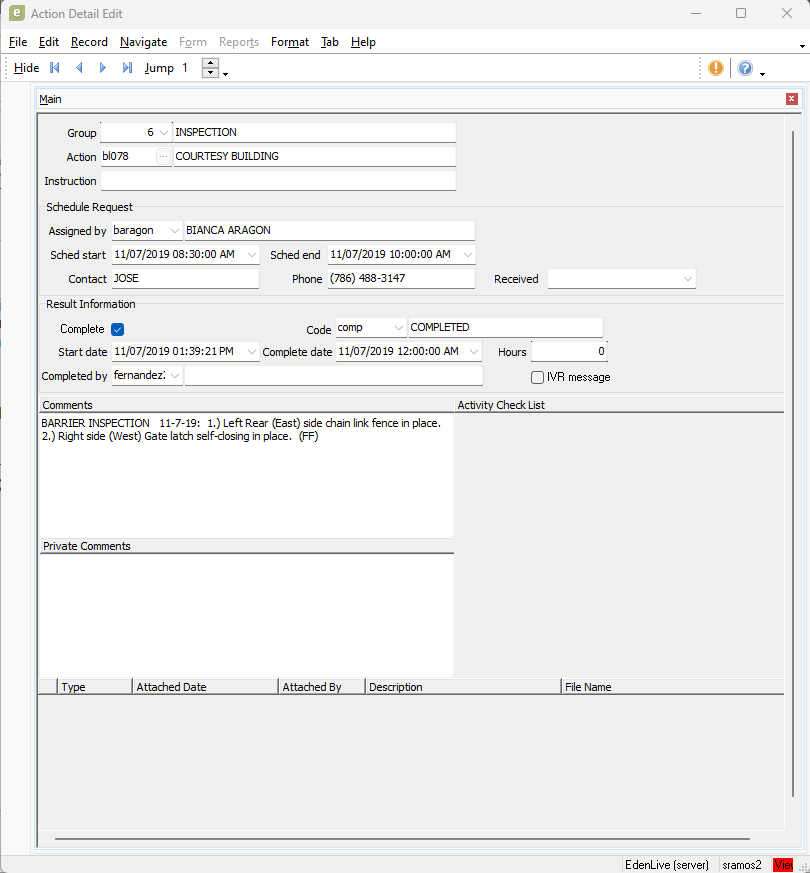Click into the Instruction field
Viewport: 810px width, 873px height.
pyautogui.click(x=278, y=181)
